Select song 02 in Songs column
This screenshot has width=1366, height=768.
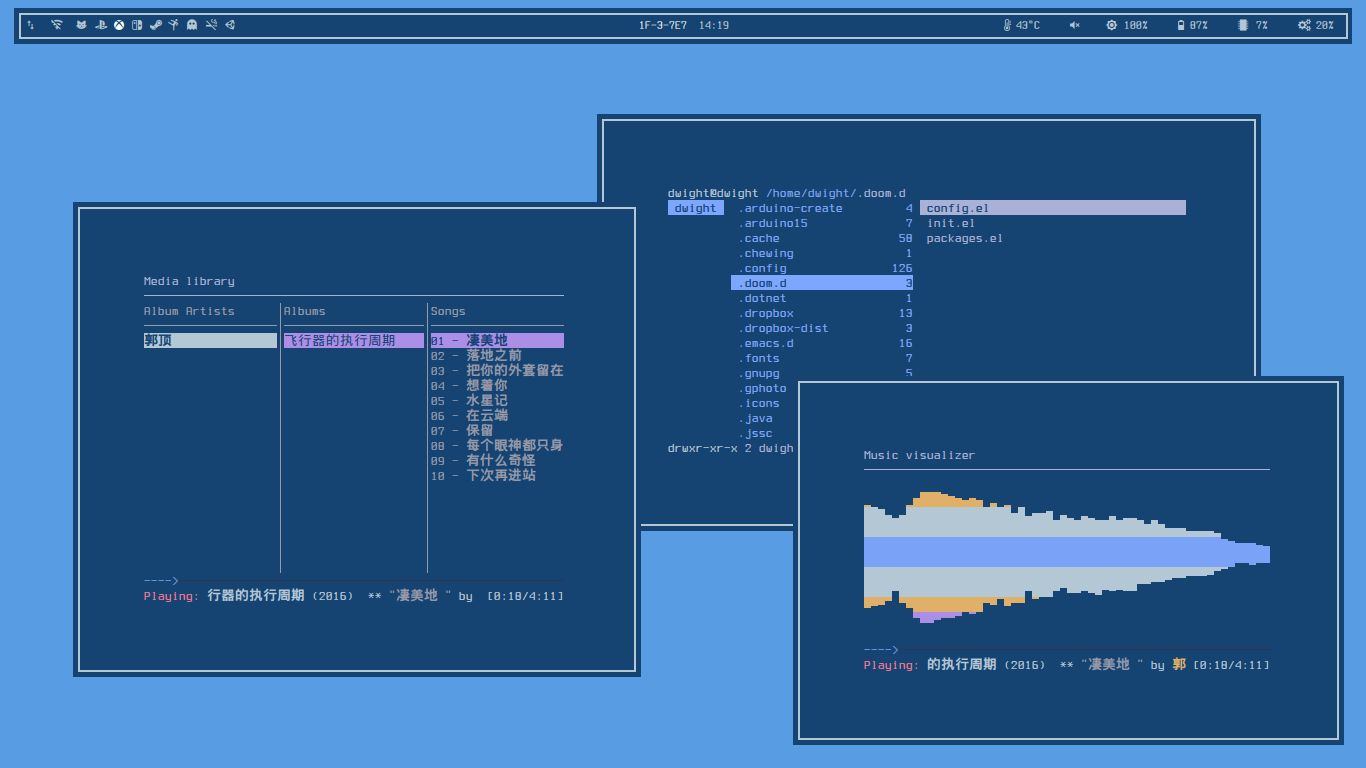tap(497, 355)
